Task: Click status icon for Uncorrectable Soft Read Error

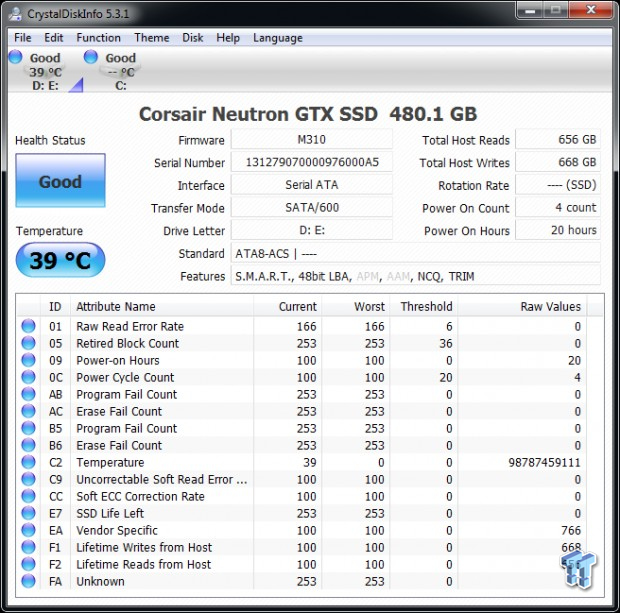Action: point(28,479)
